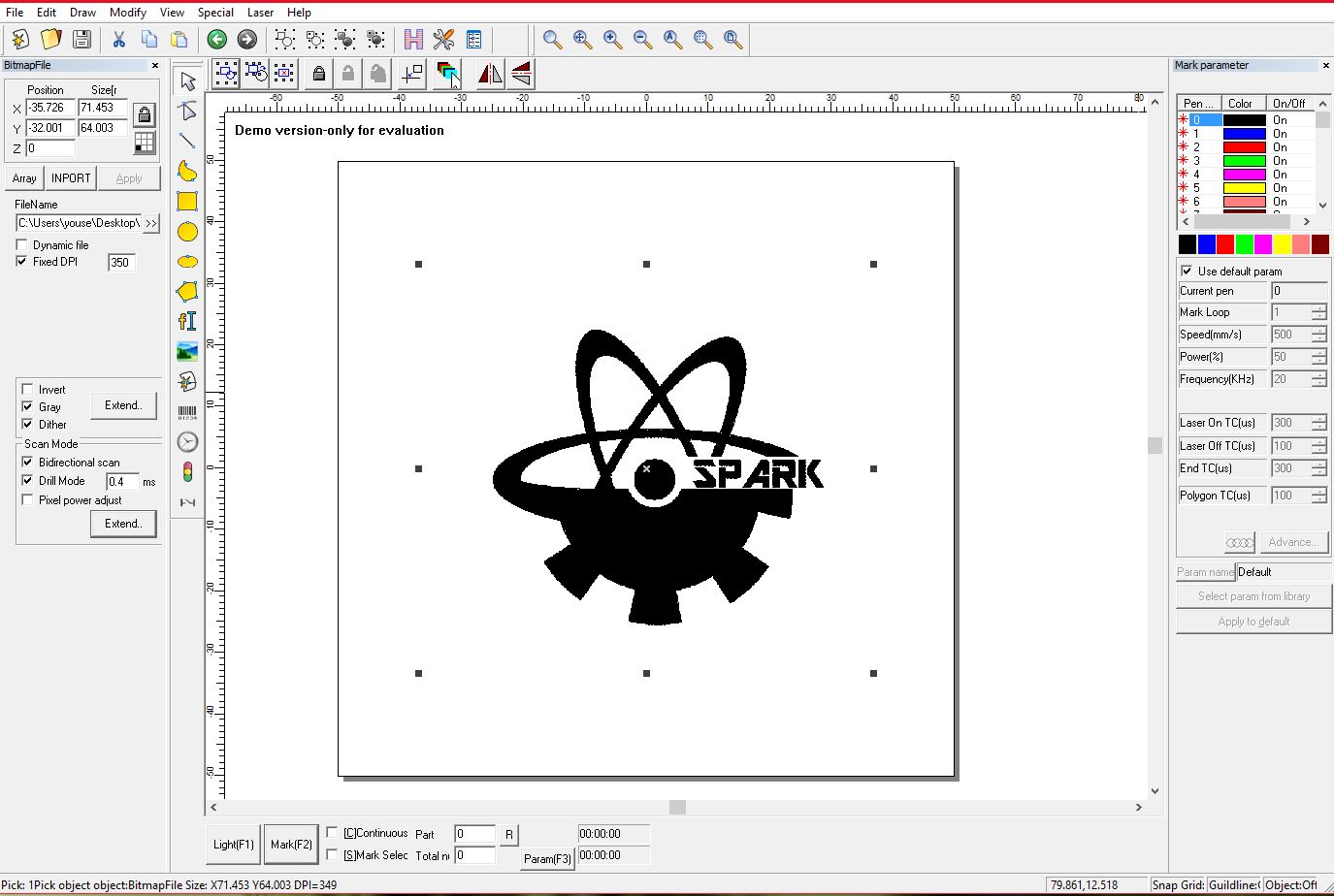Save the file using floppy icon

81,39
